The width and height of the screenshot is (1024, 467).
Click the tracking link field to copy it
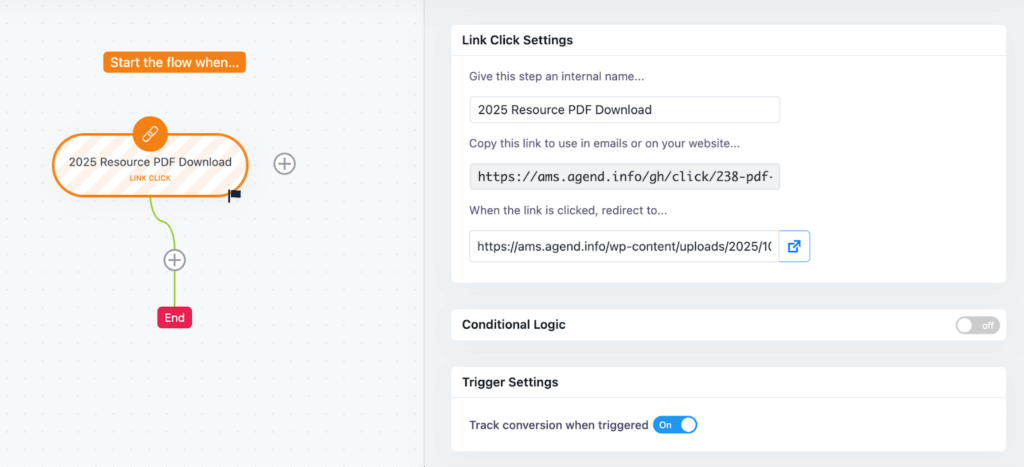(624, 176)
